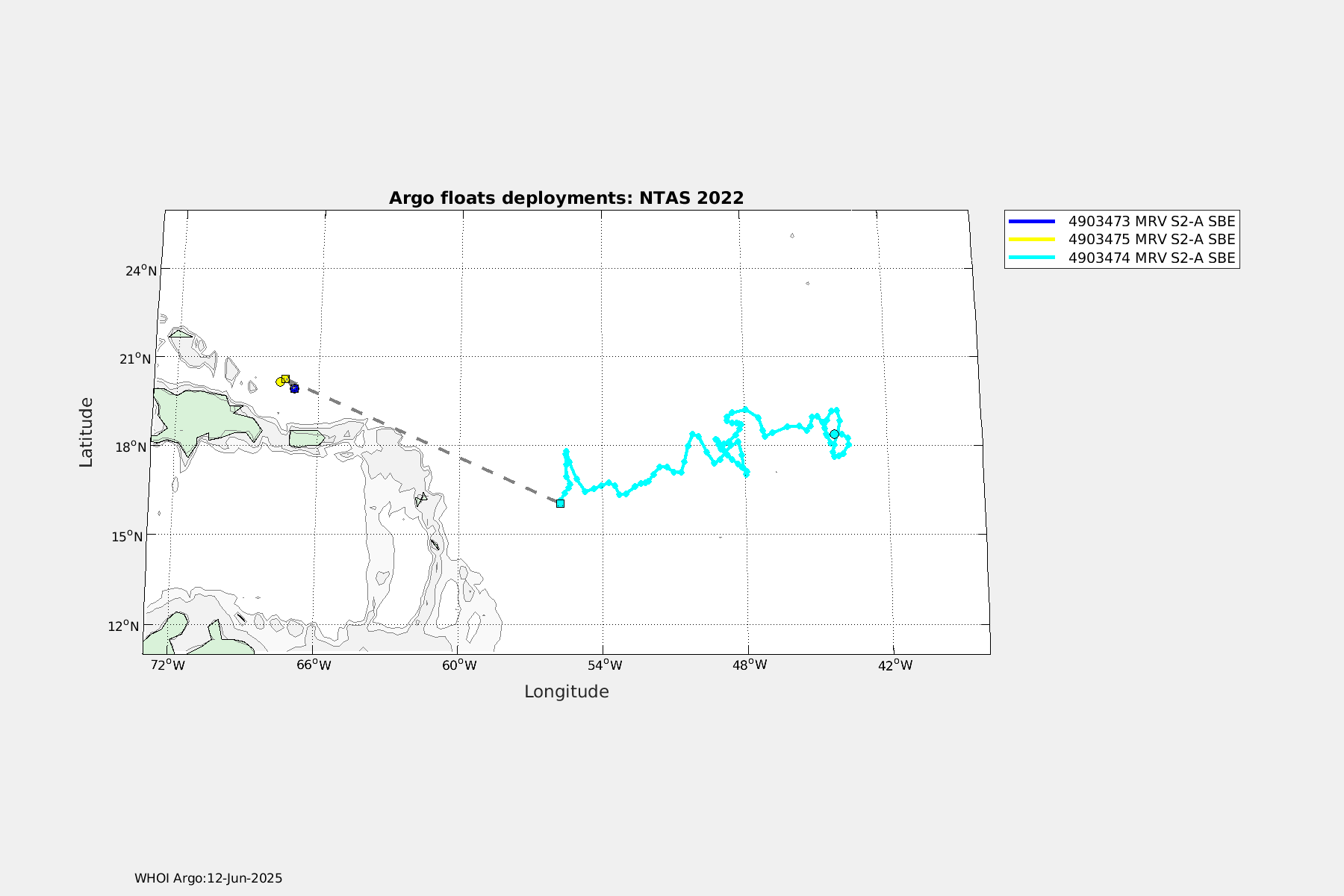The width and height of the screenshot is (1344, 896).
Task: Click the 18°N latitude tick label
Action: click(x=130, y=447)
